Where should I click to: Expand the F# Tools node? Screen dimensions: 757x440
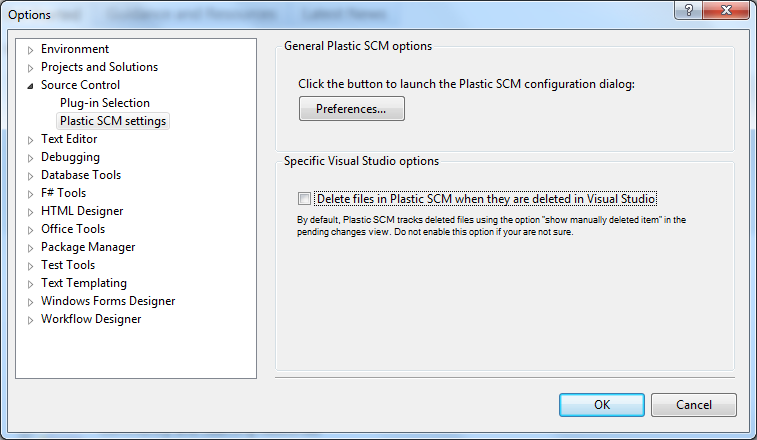pos(31,194)
